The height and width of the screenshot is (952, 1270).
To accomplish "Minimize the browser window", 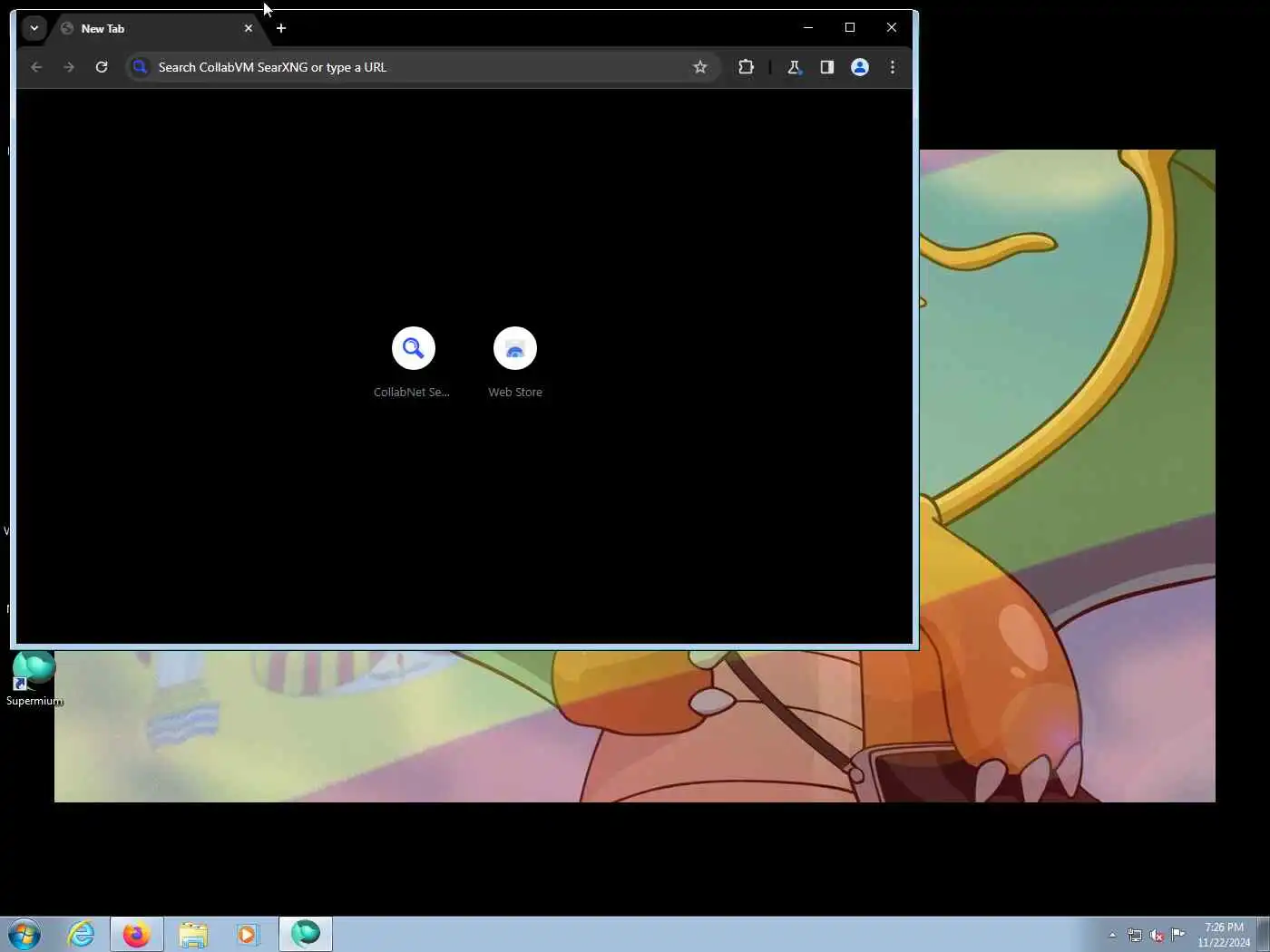I will pyautogui.click(x=808, y=27).
